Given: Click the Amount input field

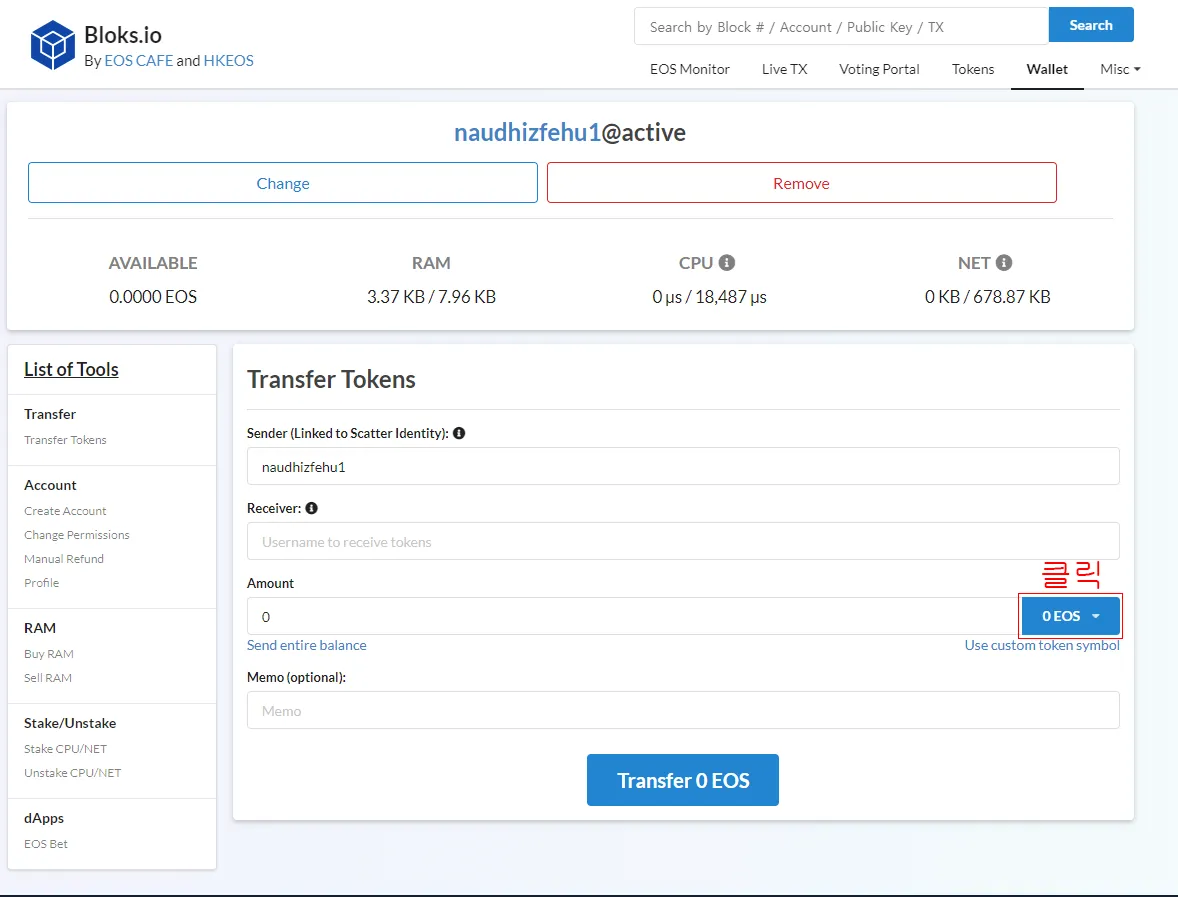Looking at the screenshot, I should [633, 617].
